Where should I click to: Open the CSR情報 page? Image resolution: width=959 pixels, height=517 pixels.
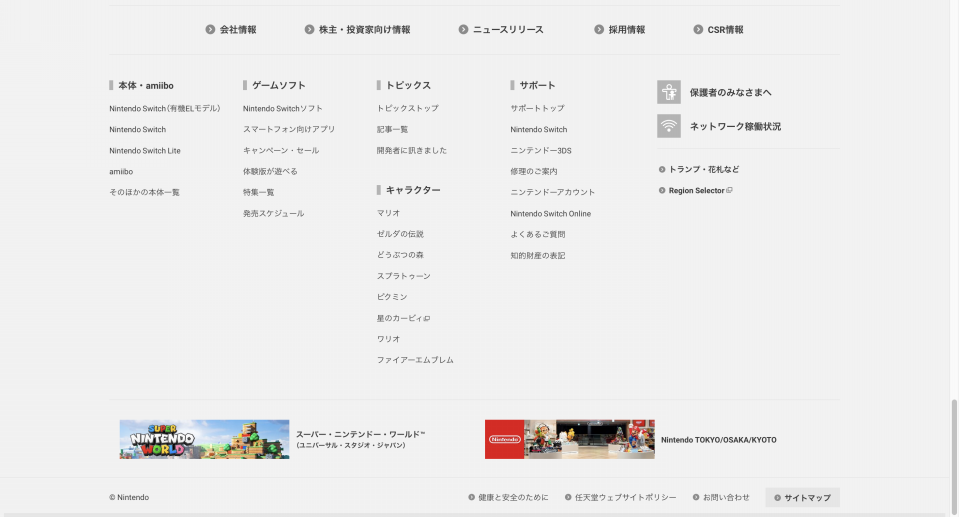click(x=725, y=29)
